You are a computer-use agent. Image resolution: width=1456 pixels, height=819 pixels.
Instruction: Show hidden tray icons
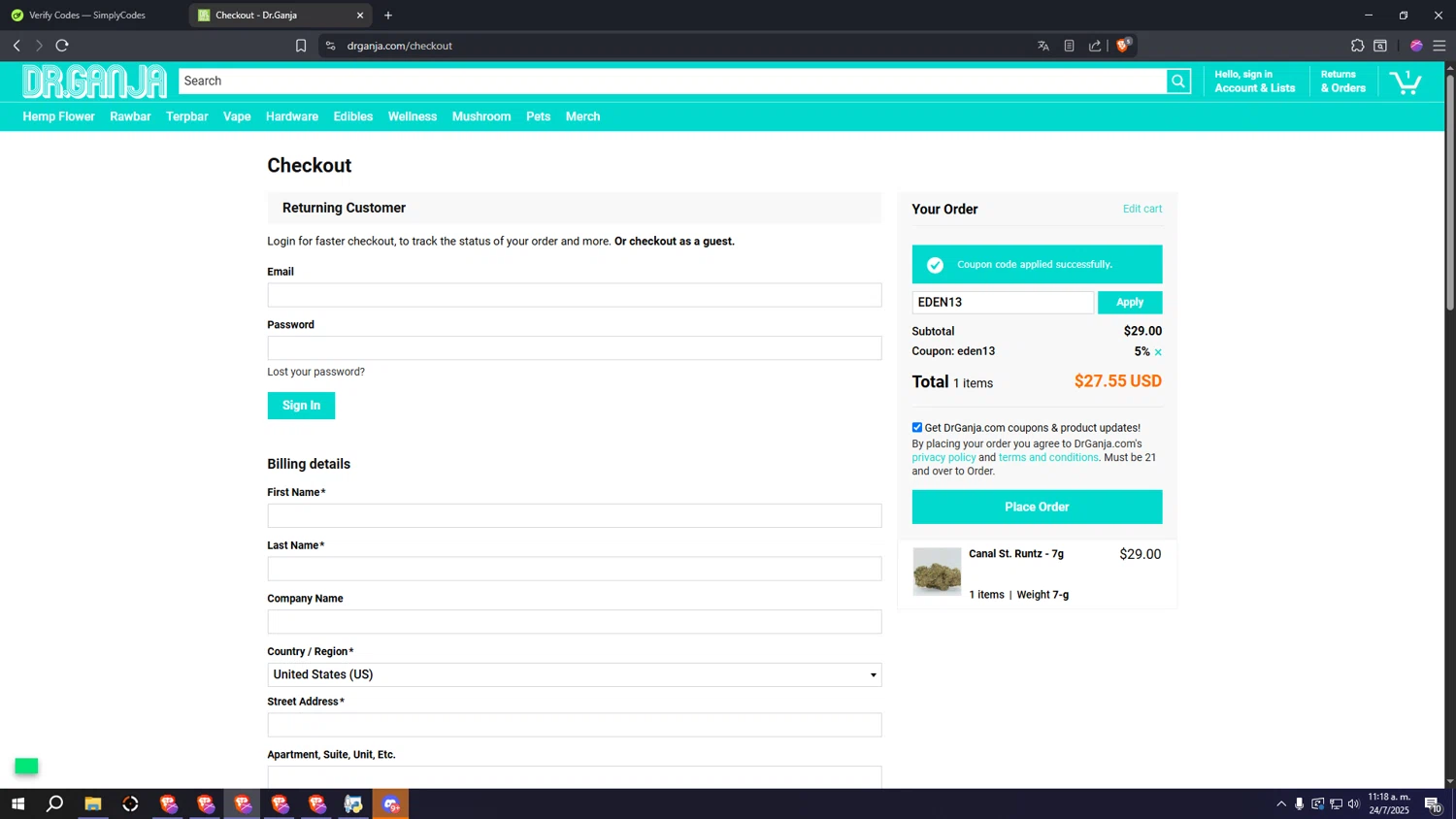1281,803
